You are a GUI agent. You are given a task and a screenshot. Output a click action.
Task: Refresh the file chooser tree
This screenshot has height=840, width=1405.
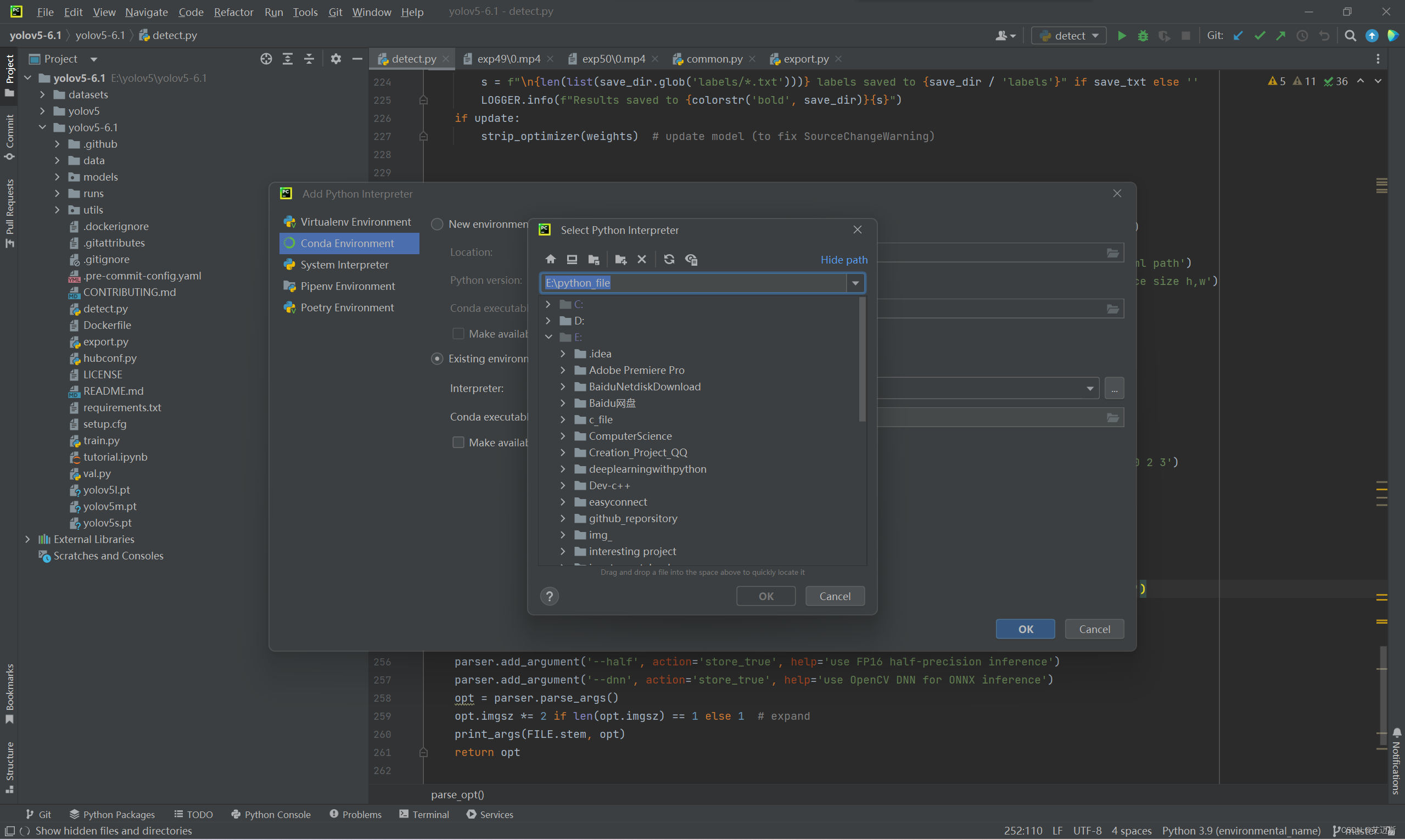pyautogui.click(x=669, y=259)
